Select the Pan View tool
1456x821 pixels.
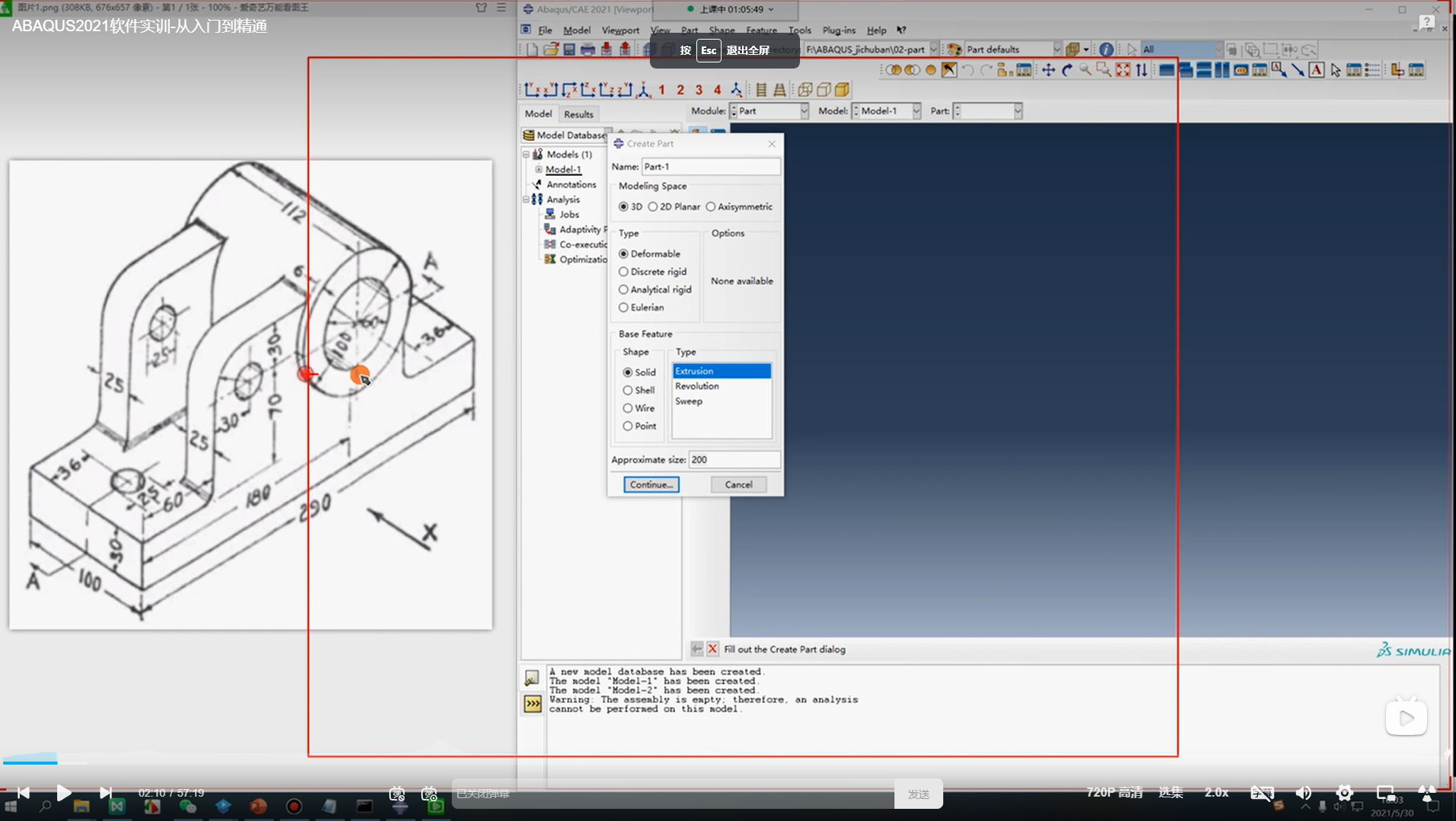[1049, 69]
